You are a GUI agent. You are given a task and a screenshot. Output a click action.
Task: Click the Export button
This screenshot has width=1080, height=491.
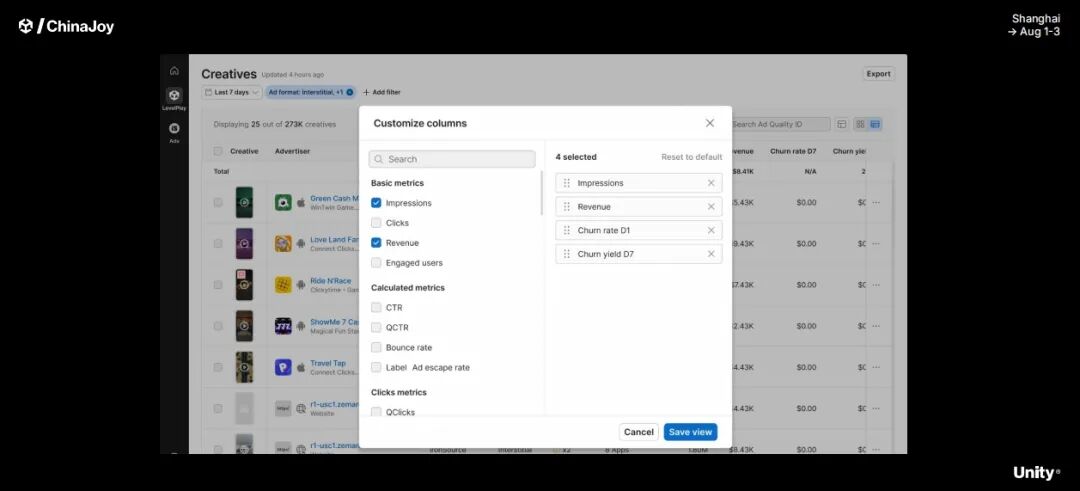(878, 74)
